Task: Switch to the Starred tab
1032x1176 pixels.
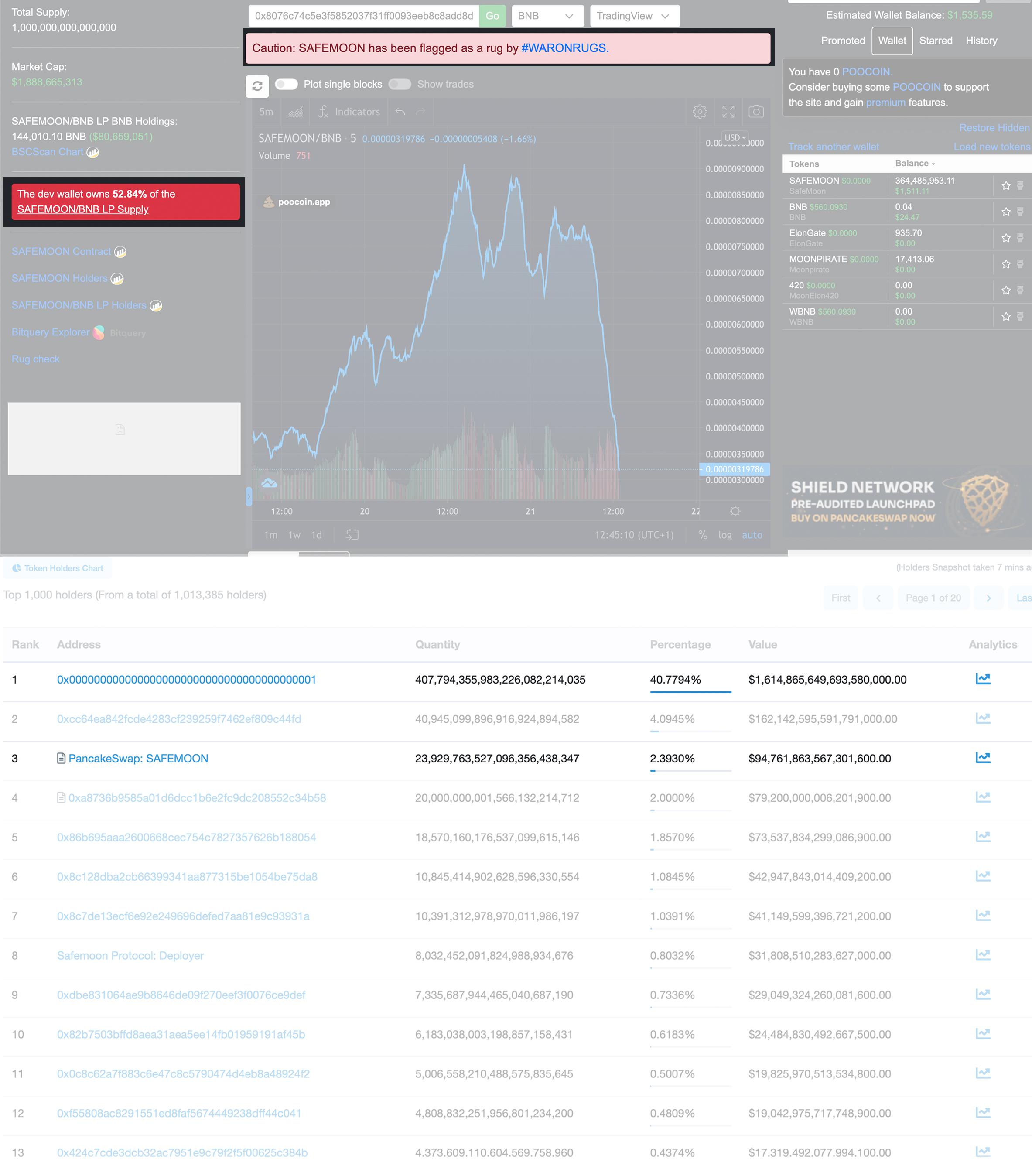Action: [x=935, y=40]
